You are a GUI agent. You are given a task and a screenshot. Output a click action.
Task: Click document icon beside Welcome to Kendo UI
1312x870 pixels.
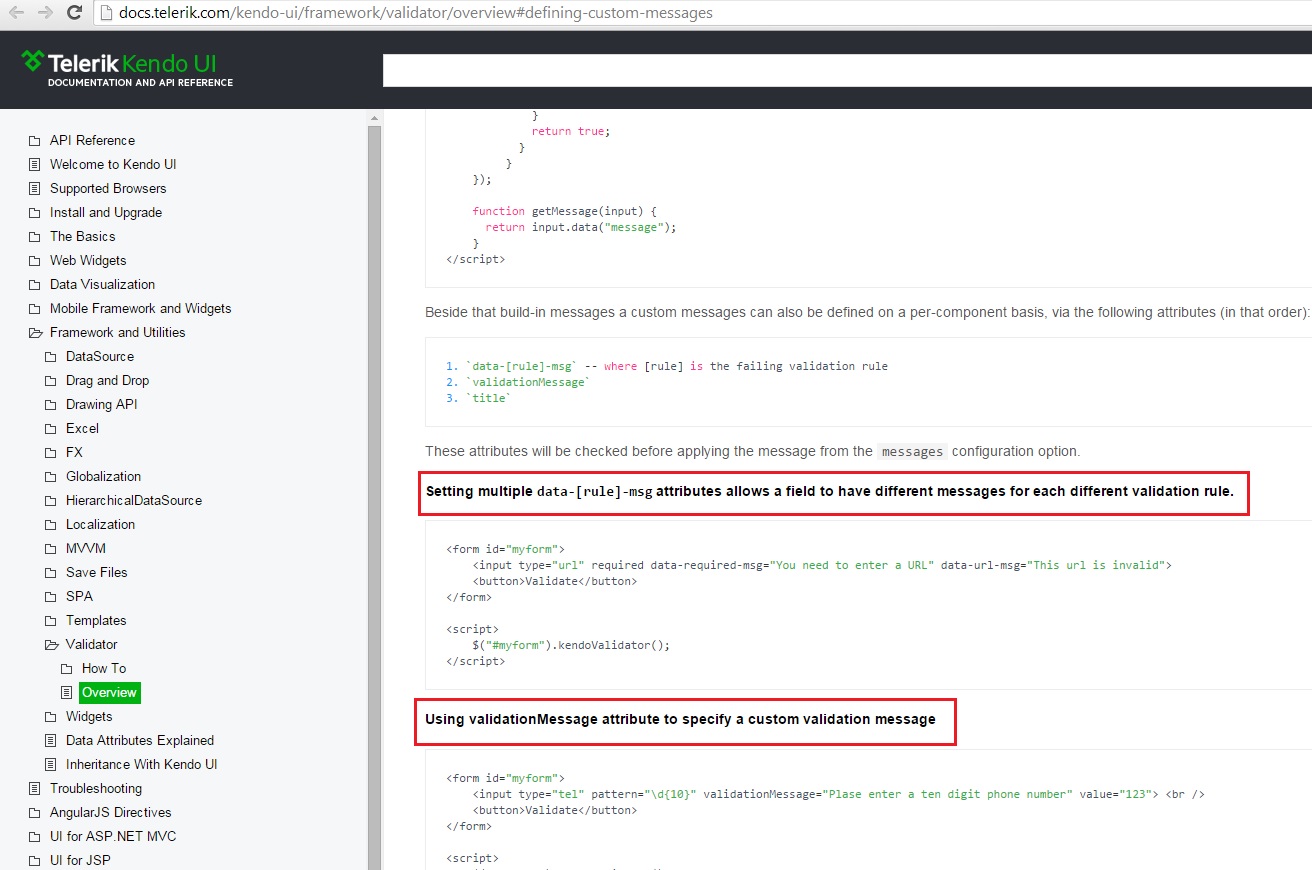34,165
